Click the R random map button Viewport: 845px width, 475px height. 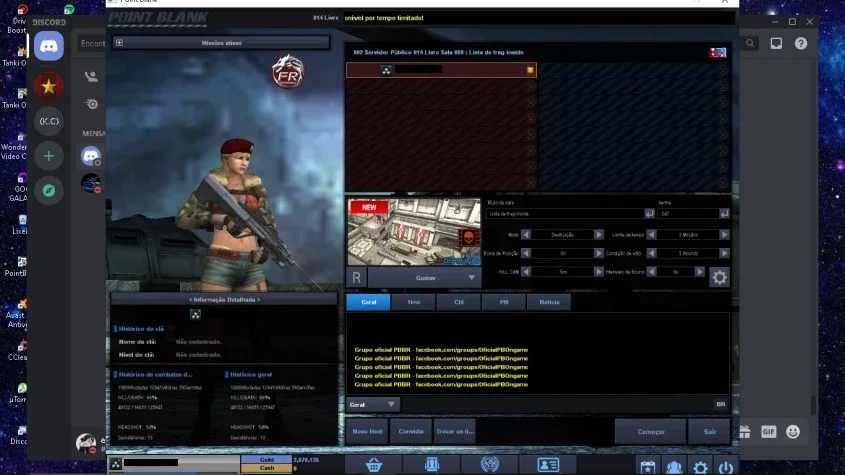(x=356, y=278)
